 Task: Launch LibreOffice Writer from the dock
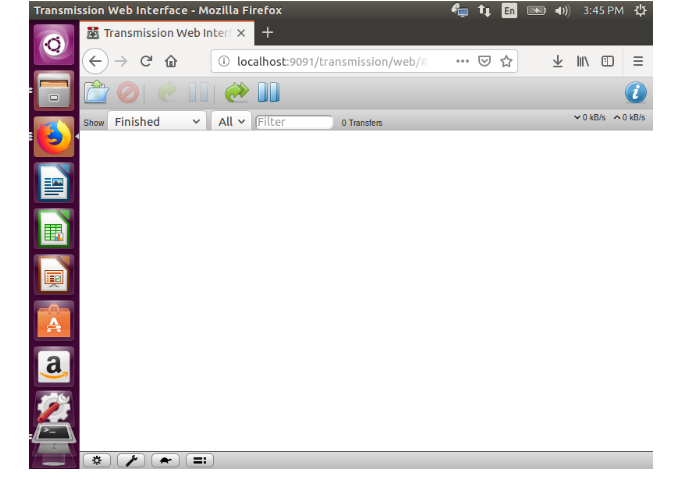coord(54,183)
